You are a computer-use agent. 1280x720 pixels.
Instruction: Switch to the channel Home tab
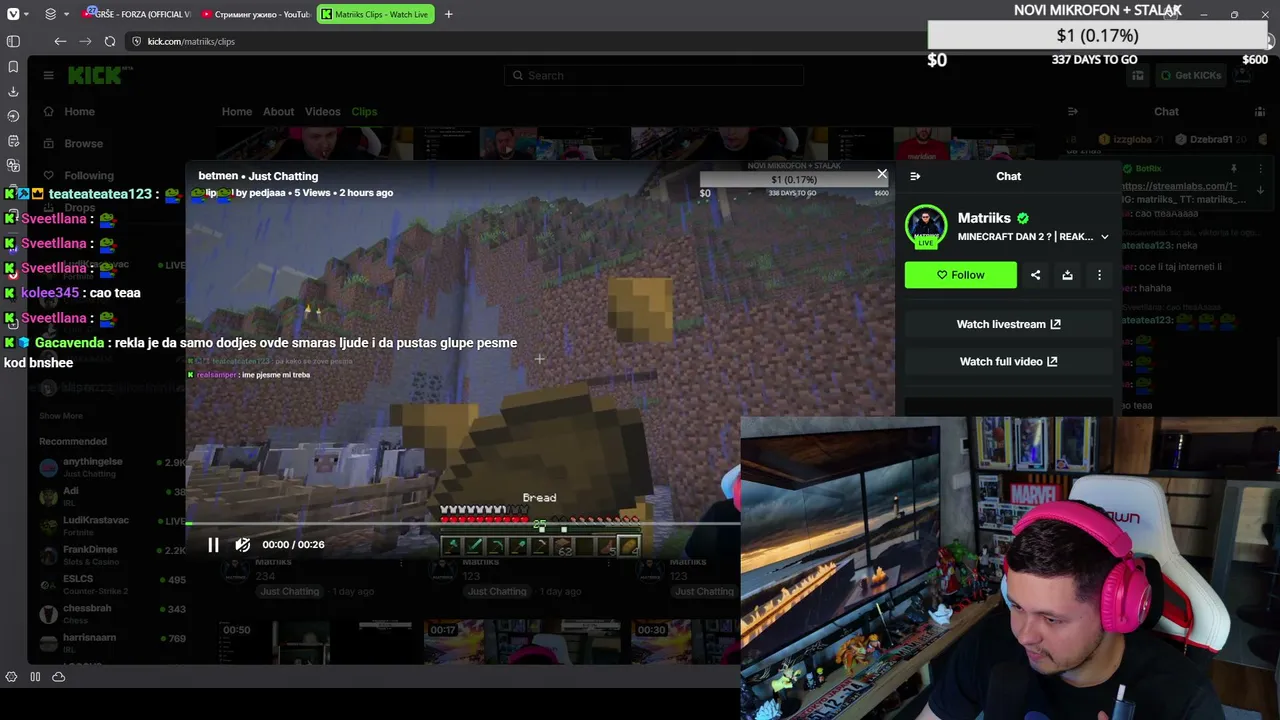tap(237, 112)
